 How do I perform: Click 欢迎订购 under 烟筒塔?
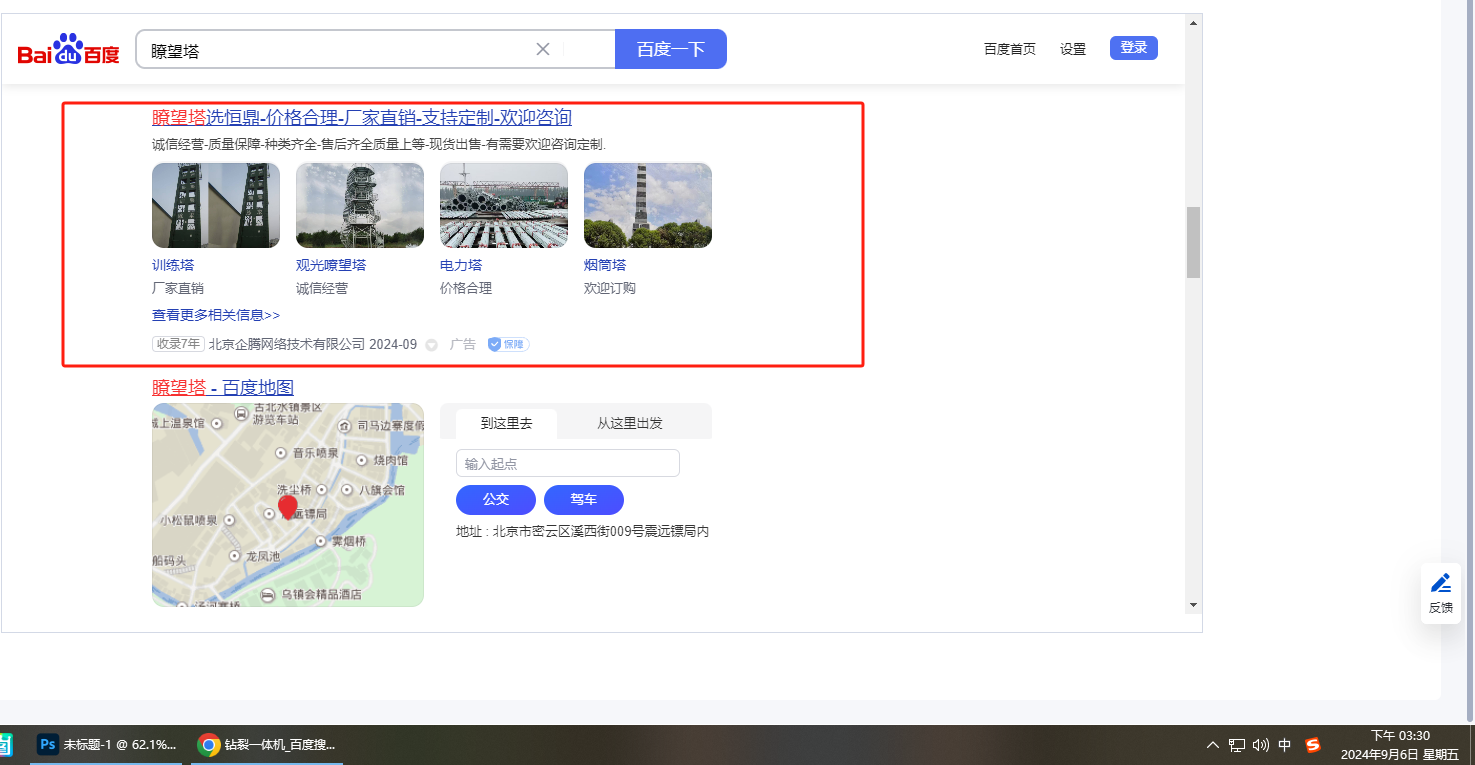coord(610,288)
